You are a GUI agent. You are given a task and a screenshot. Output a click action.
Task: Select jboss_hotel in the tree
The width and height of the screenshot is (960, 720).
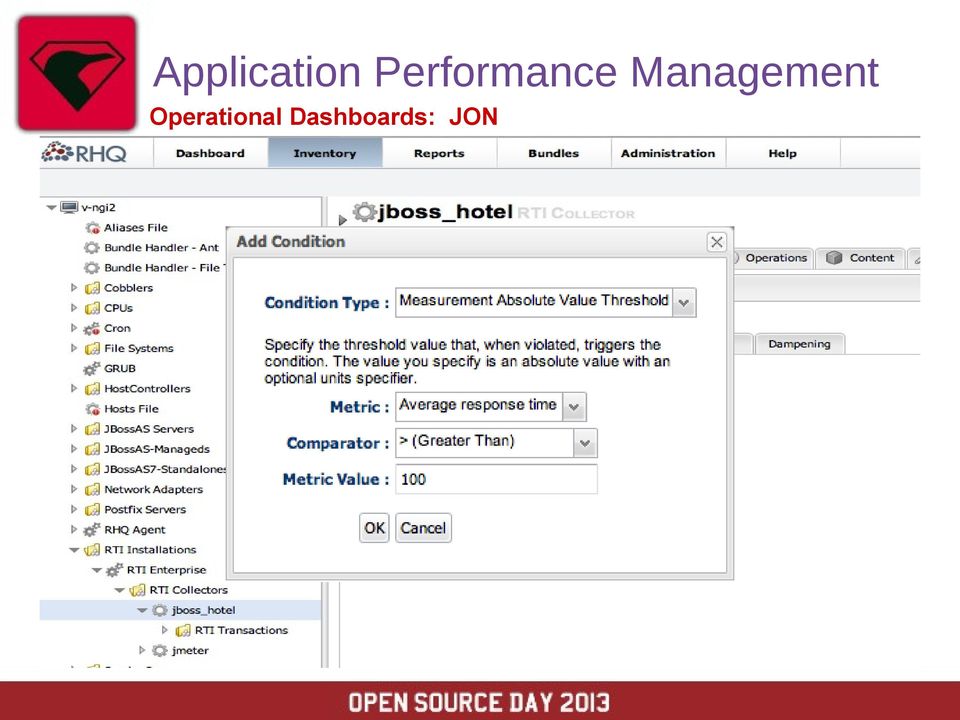coord(203,610)
